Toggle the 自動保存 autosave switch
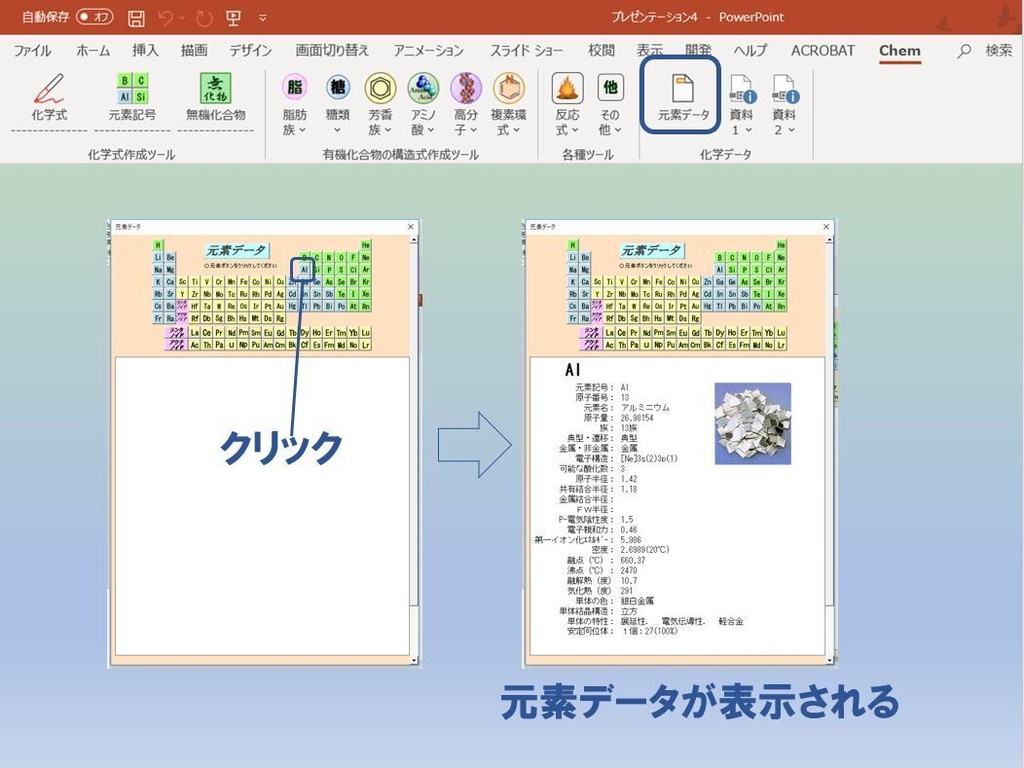This screenshot has height=768, width=1024. click(x=94, y=17)
